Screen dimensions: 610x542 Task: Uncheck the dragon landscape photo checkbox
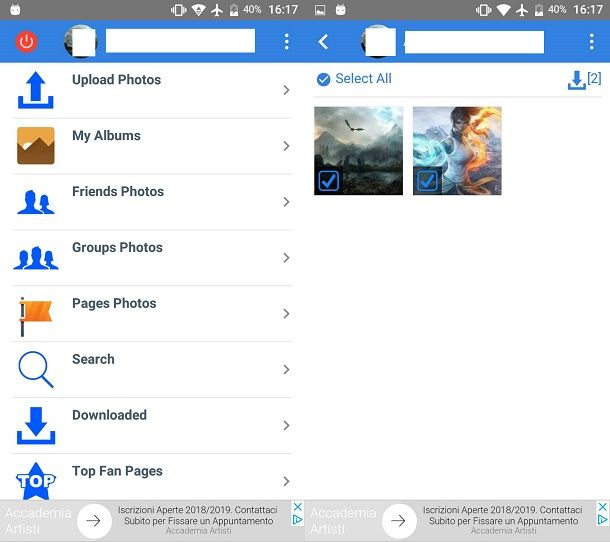[x=329, y=181]
